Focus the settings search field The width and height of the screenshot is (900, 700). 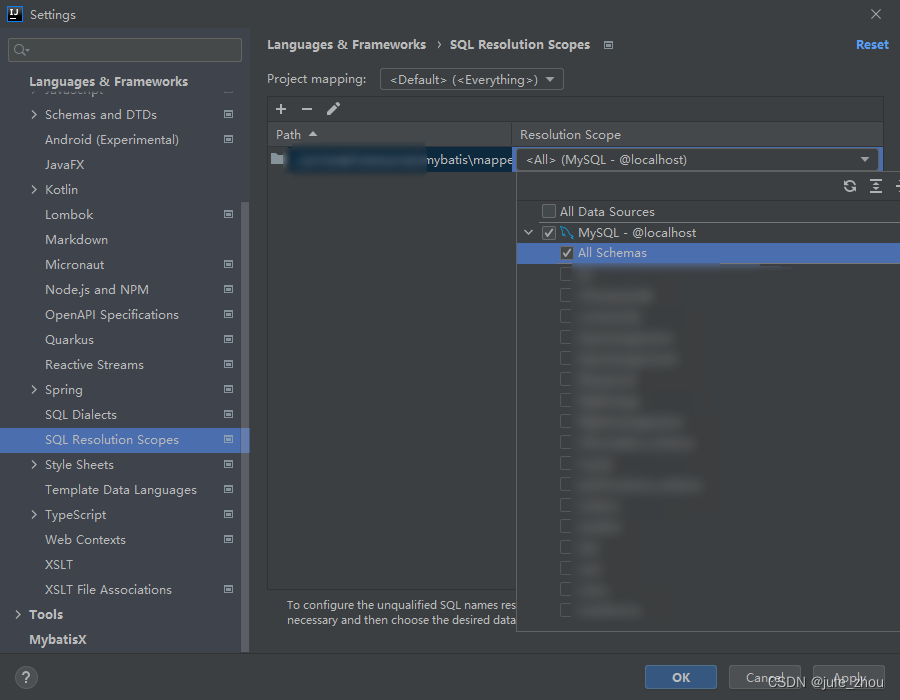point(125,50)
